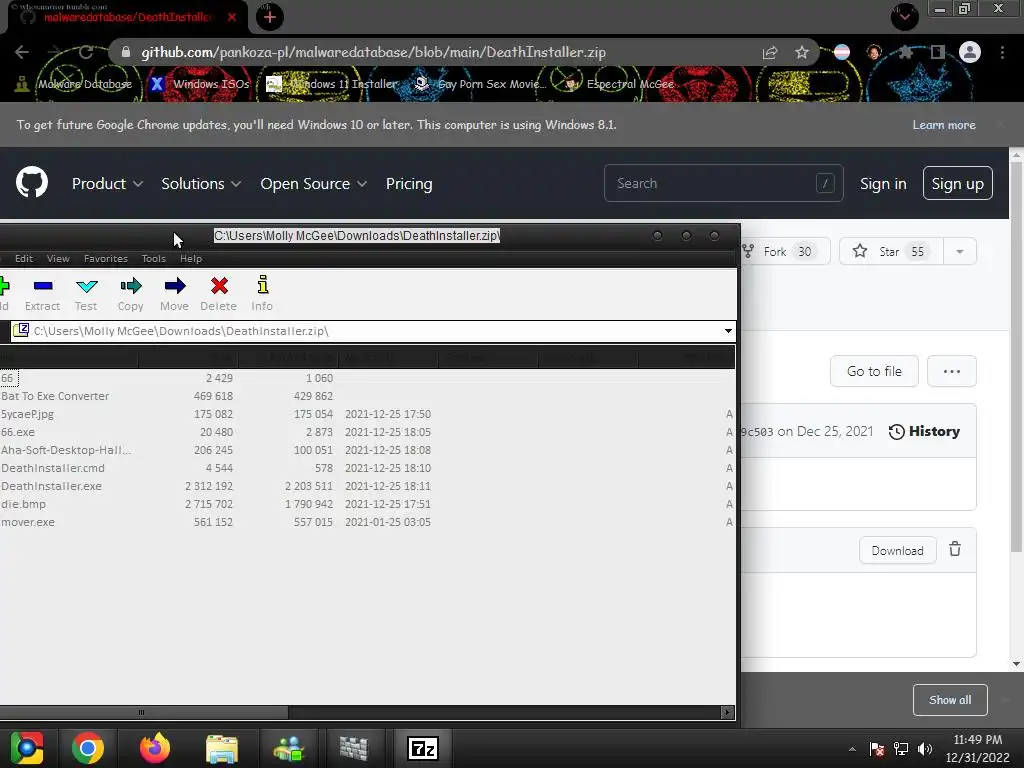Open Info for the selected archive item
This screenshot has height=768, width=1024.
point(262,293)
